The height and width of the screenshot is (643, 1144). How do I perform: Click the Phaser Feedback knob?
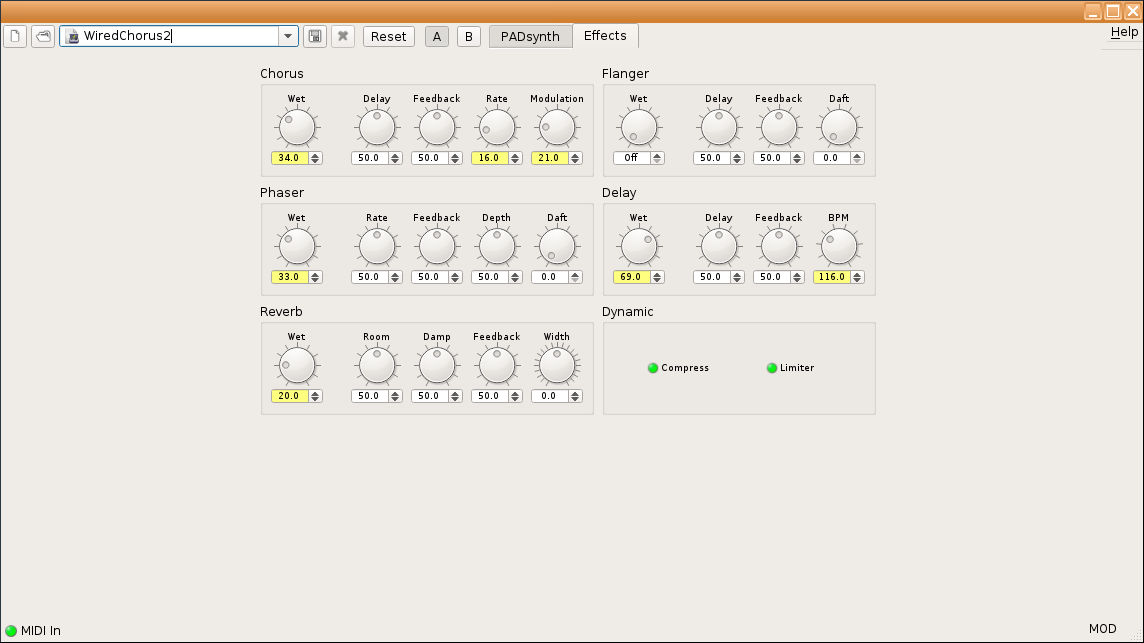437,247
